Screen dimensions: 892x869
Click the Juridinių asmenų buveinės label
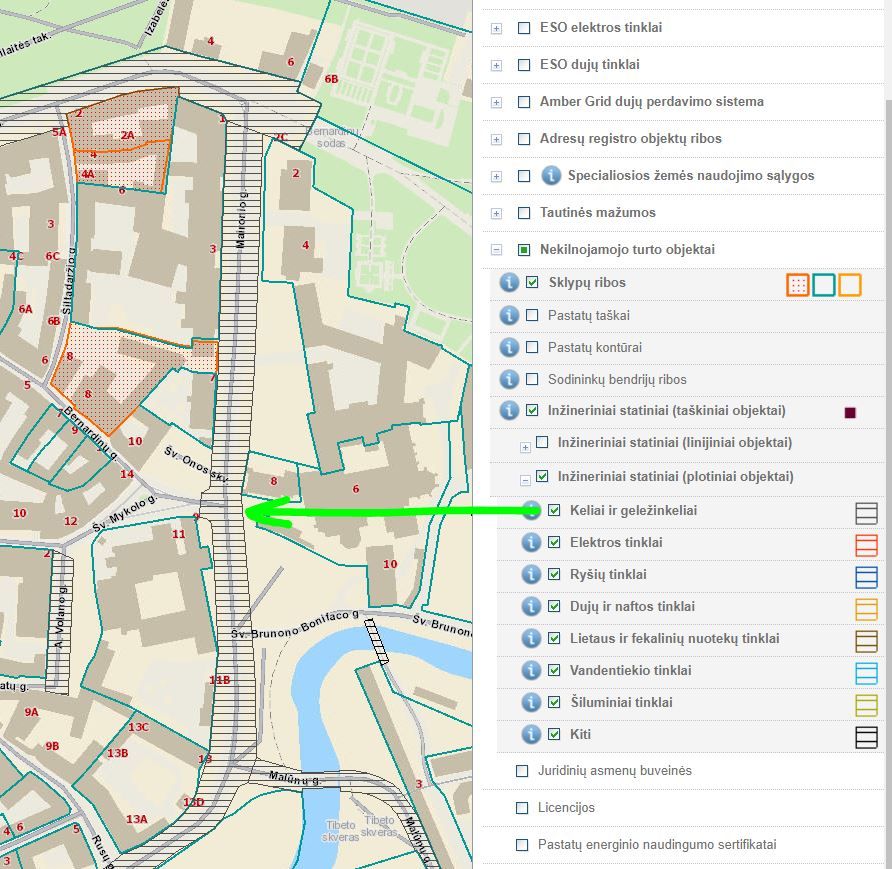(614, 771)
